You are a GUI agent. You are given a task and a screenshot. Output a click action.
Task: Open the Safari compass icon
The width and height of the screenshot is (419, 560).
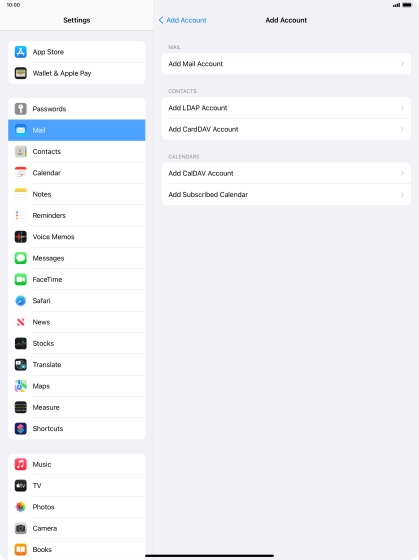[x=21, y=301]
